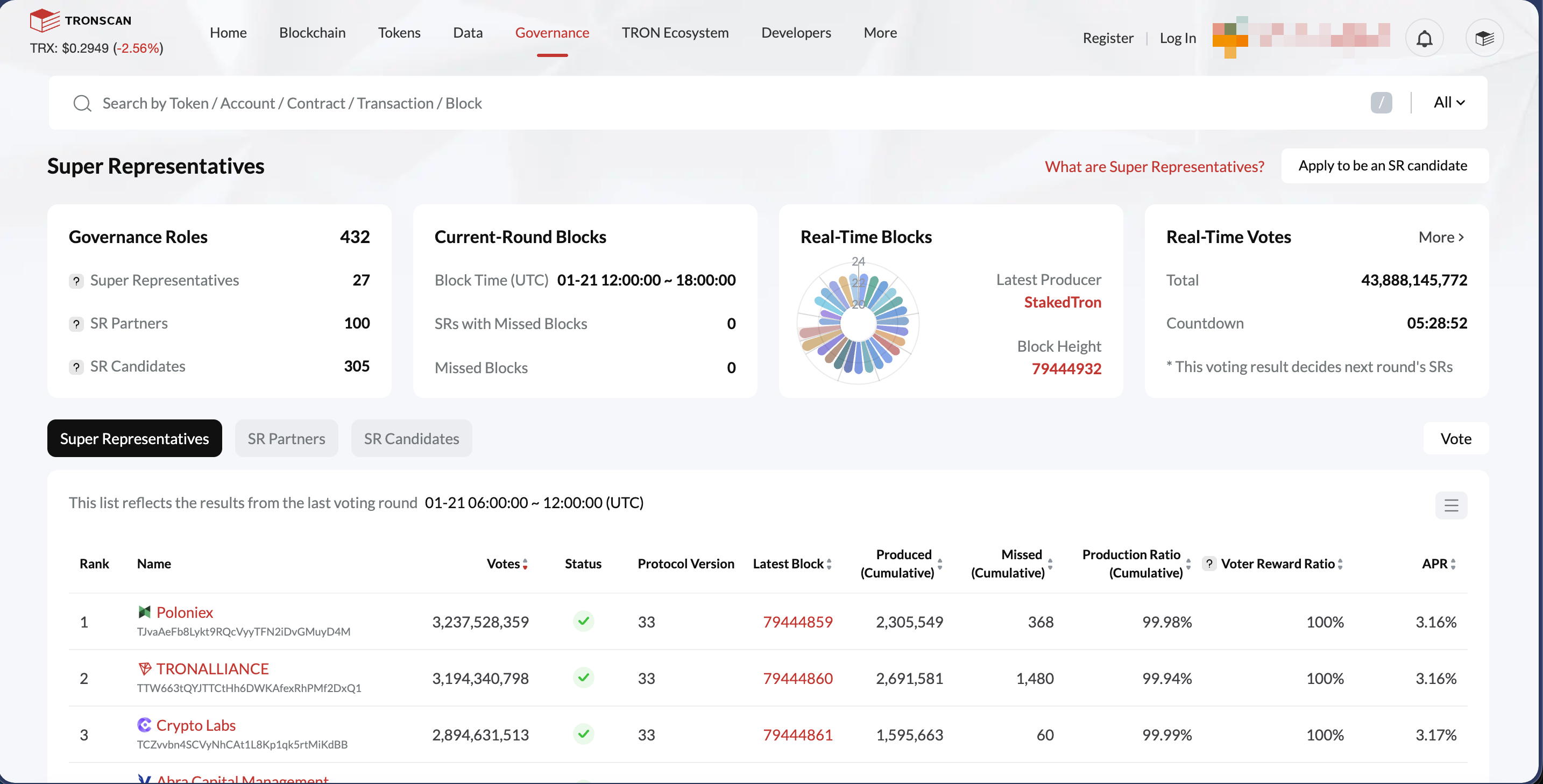Image resolution: width=1543 pixels, height=784 pixels.
Task: Open What are Super Representatives? link
Action: click(1154, 166)
